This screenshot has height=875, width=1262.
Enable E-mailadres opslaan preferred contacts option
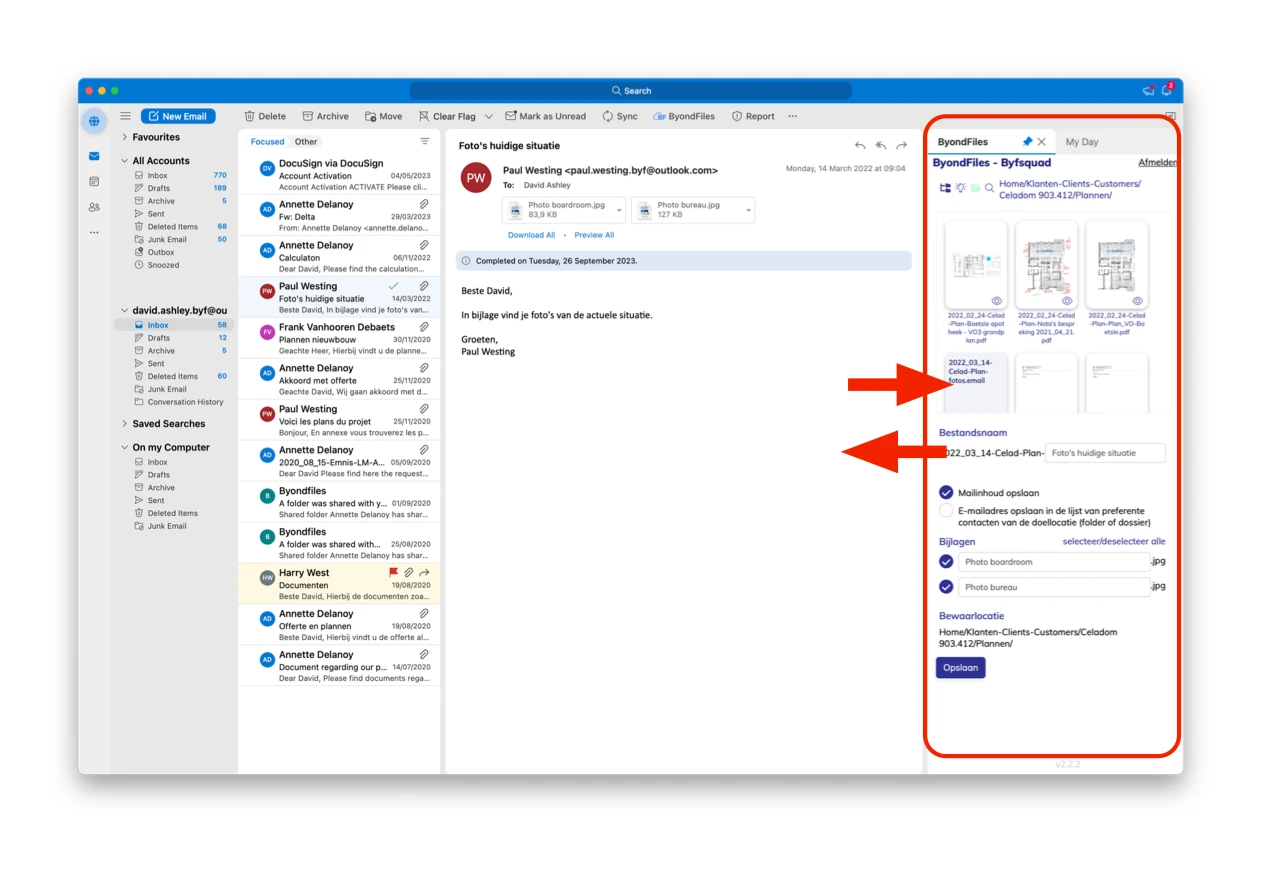946,511
